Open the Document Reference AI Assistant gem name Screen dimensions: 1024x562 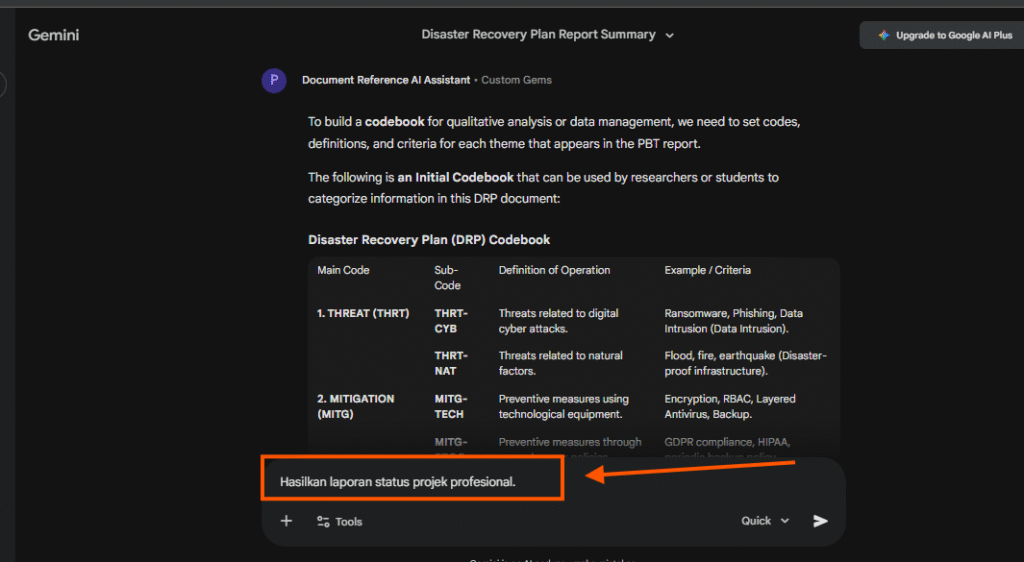point(386,80)
